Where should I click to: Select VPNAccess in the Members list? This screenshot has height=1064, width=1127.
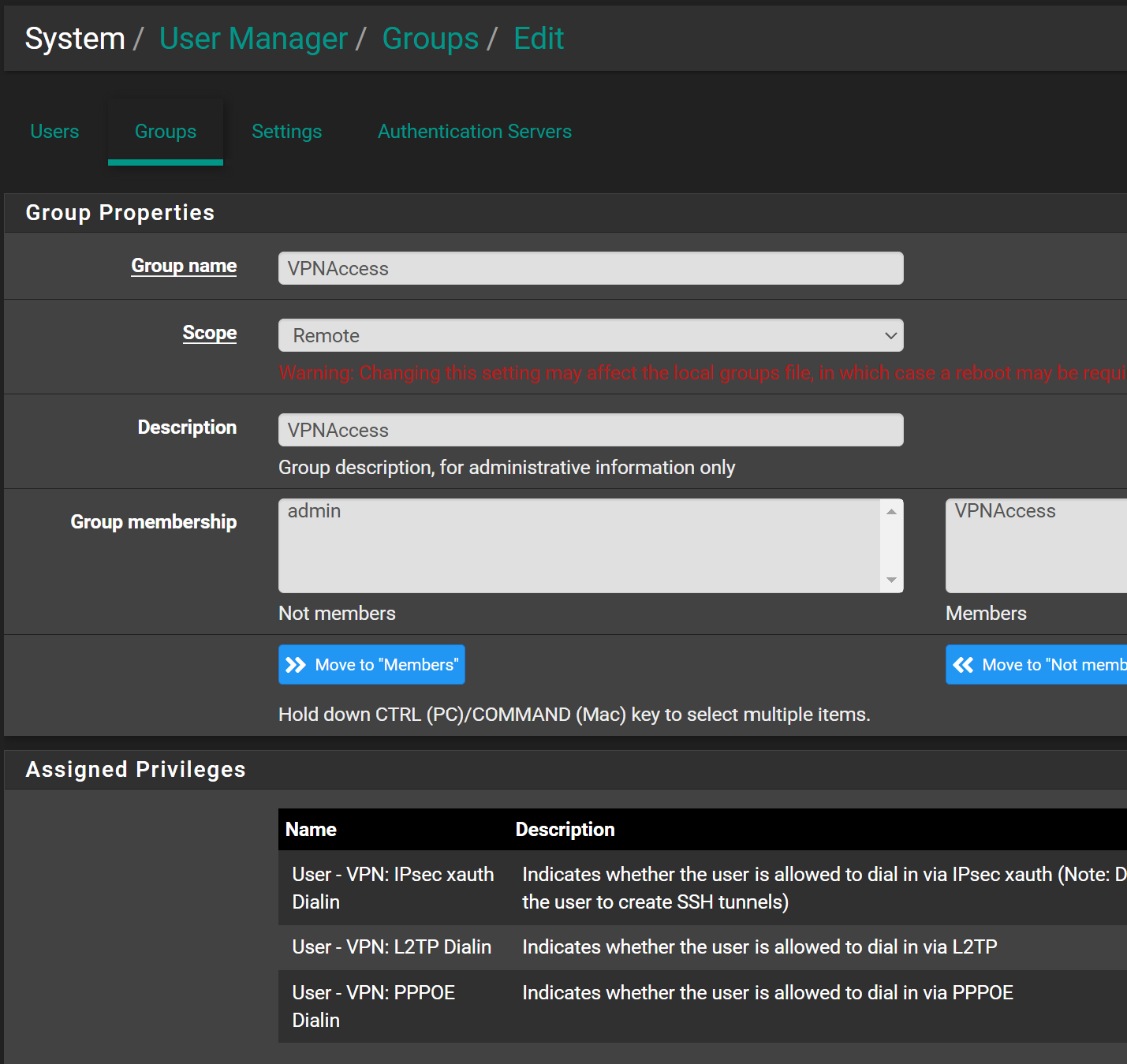point(1005,511)
